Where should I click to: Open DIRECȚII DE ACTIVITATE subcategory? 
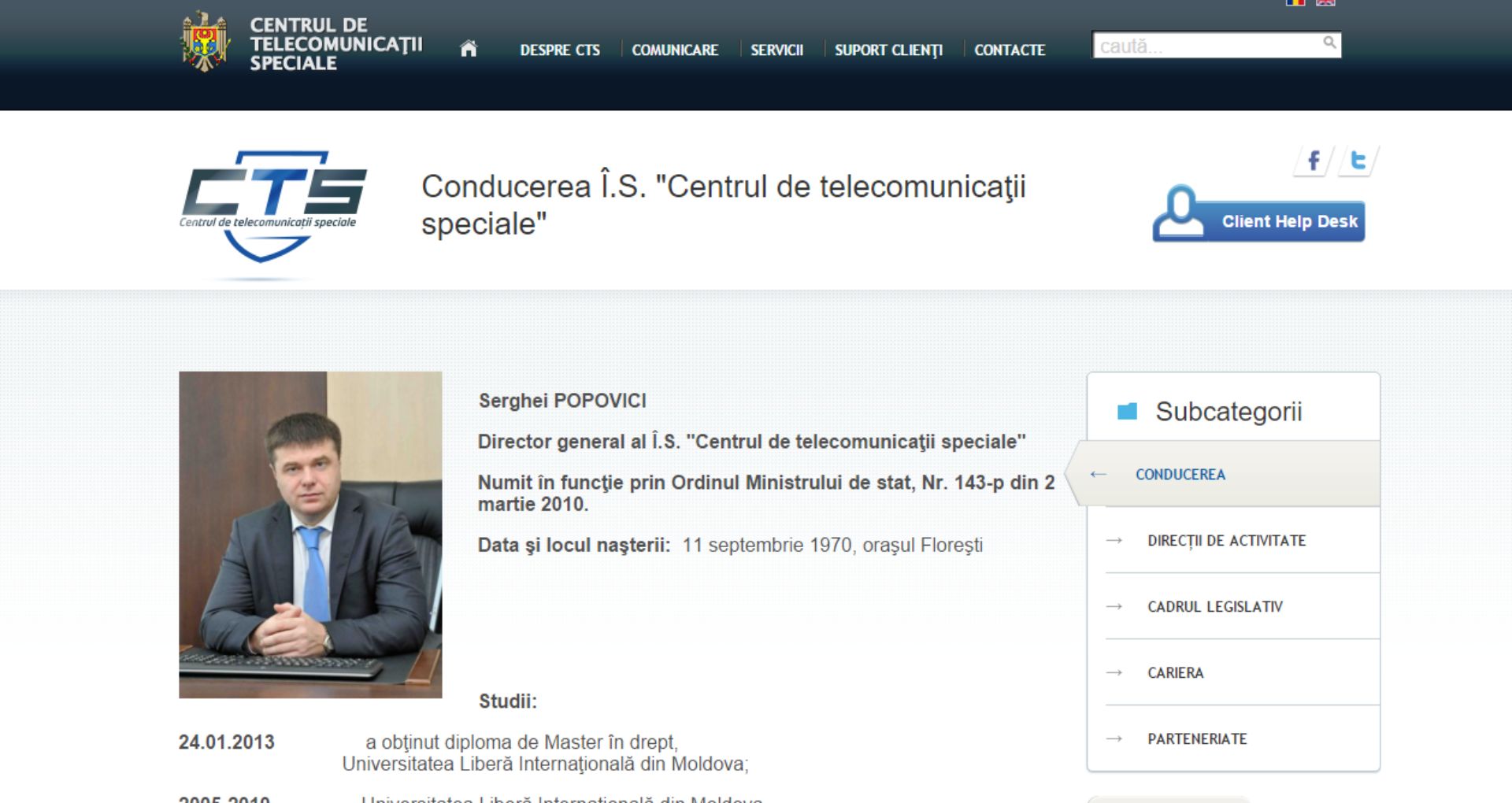[x=1226, y=541]
